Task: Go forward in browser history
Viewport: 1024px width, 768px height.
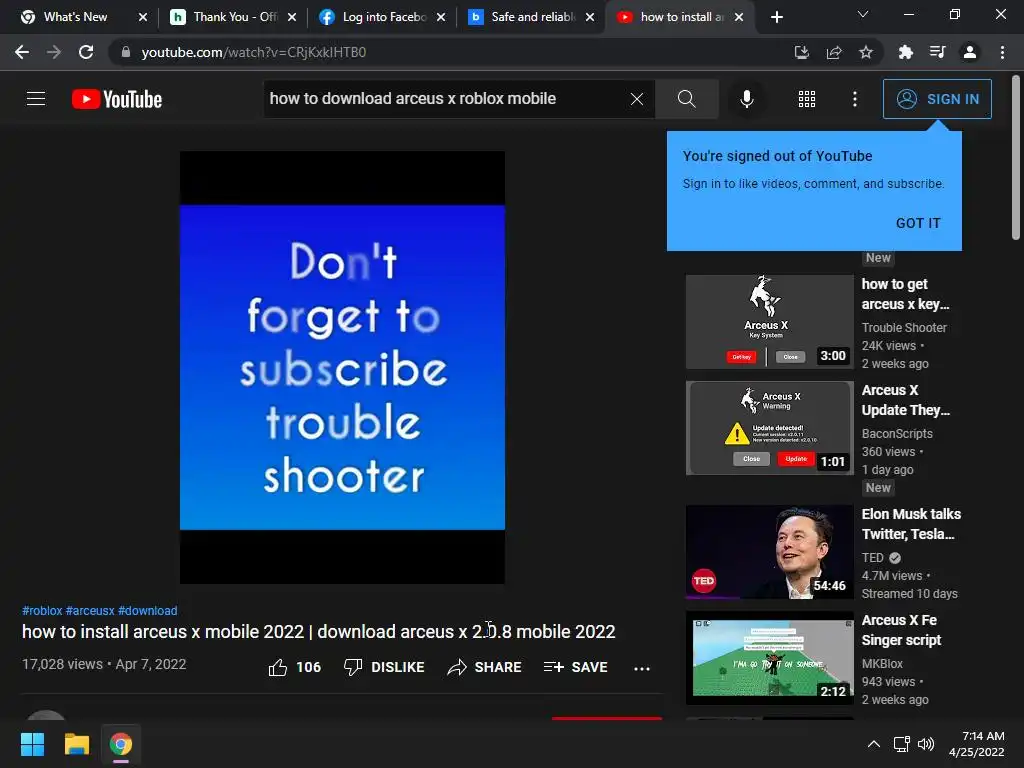Action: click(54, 52)
